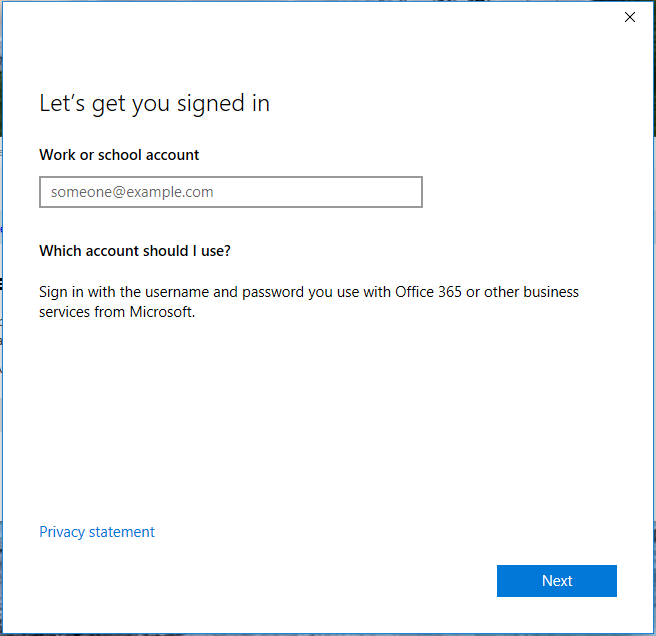The width and height of the screenshot is (656, 636).
Task: Click the words "Sign in" starting the description
Action: tap(61, 292)
